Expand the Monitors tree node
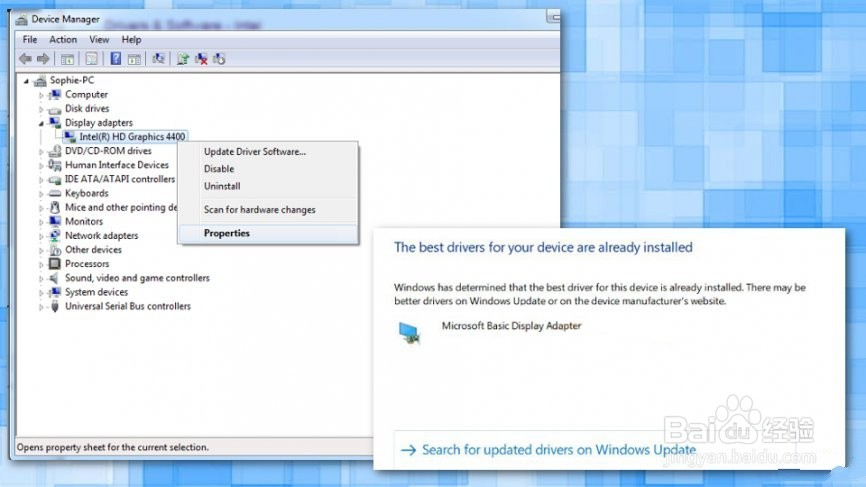The image size is (866, 487). click(41, 222)
